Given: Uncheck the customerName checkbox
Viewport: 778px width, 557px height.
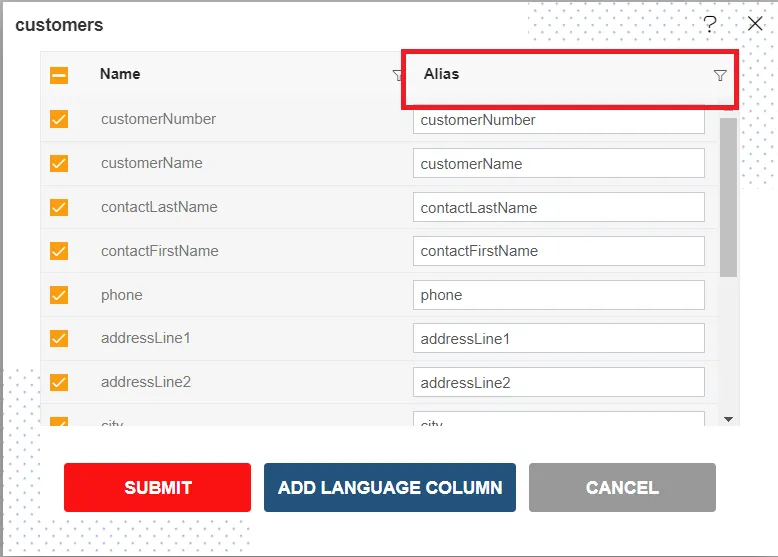Looking at the screenshot, I should pos(59,163).
